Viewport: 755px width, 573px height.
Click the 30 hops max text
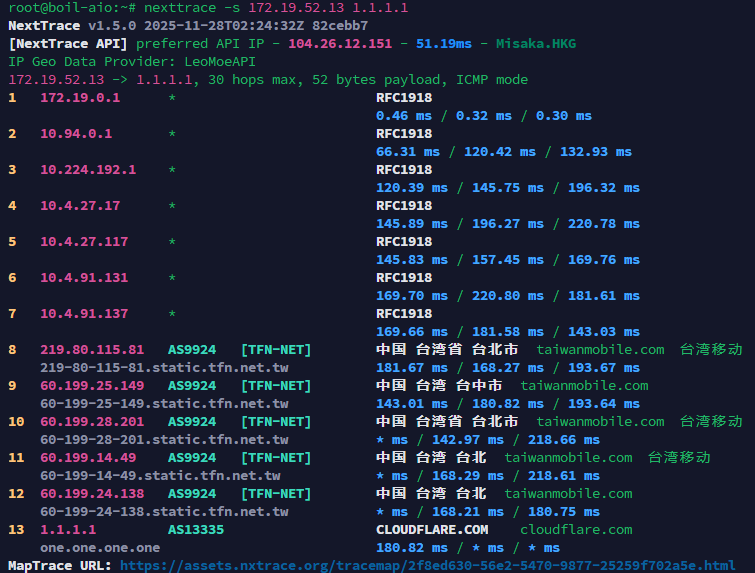coord(252,79)
